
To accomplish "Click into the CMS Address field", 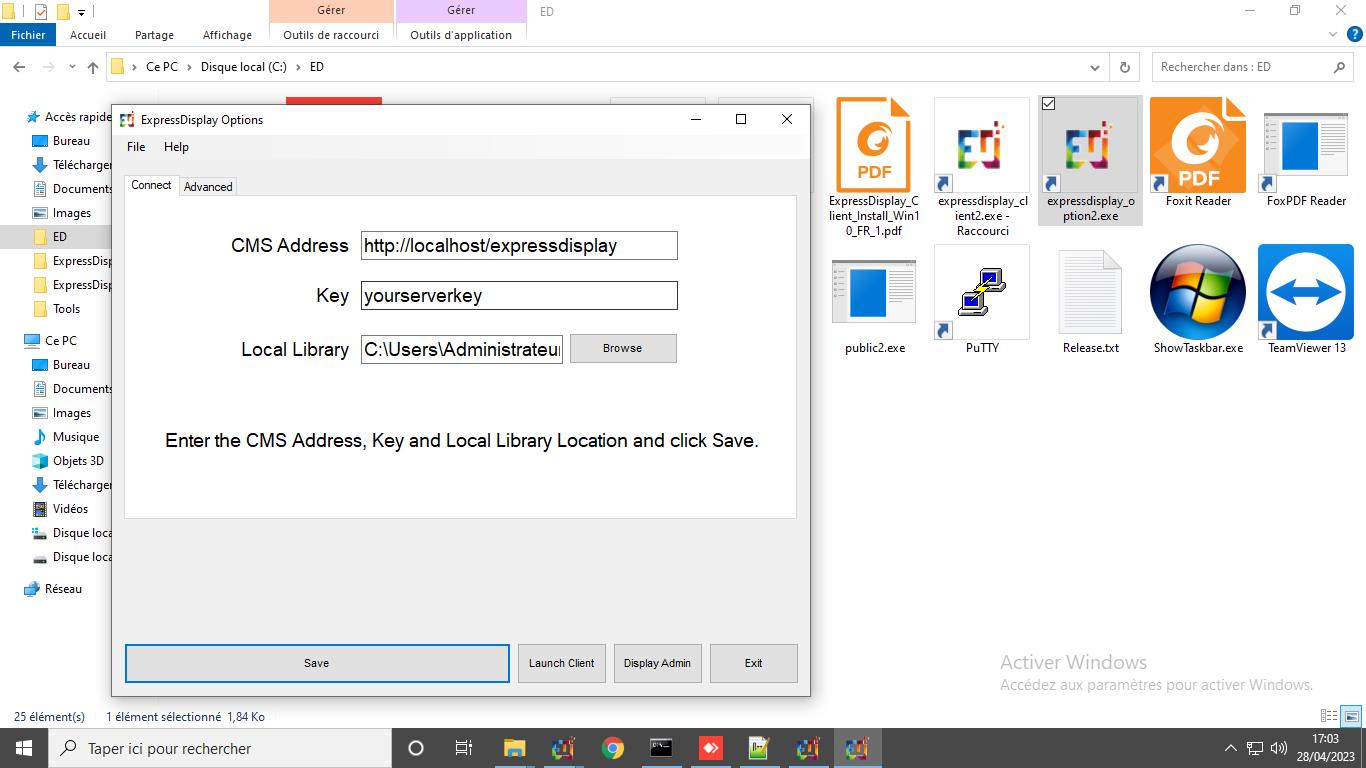I will (x=518, y=246).
